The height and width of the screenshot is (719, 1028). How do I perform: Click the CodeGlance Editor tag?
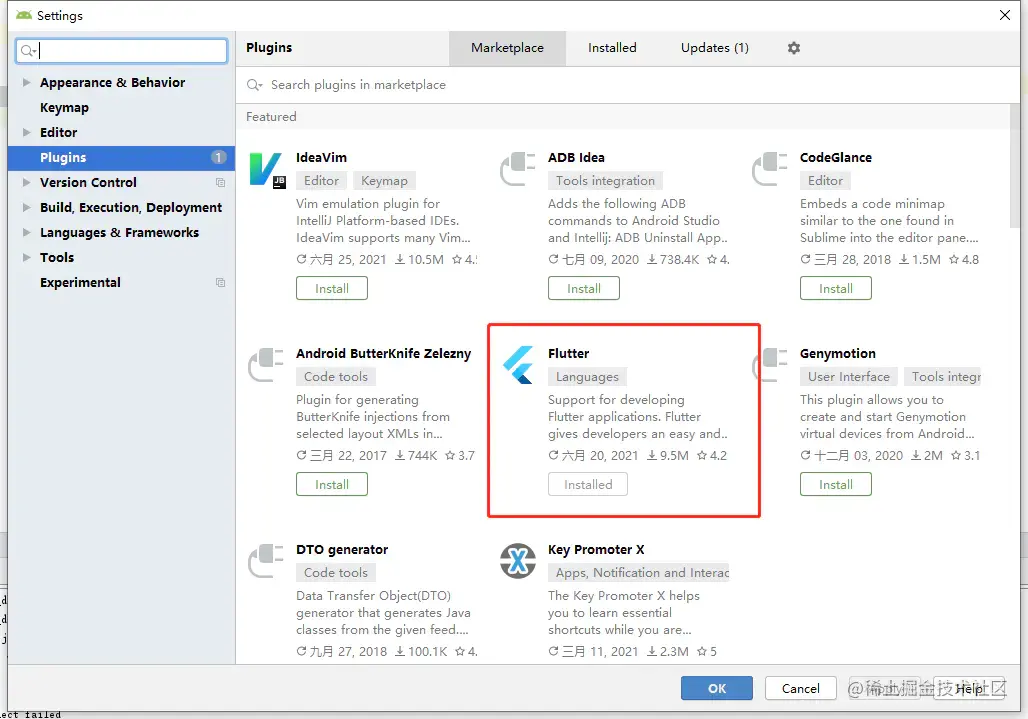[x=825, y=180]
